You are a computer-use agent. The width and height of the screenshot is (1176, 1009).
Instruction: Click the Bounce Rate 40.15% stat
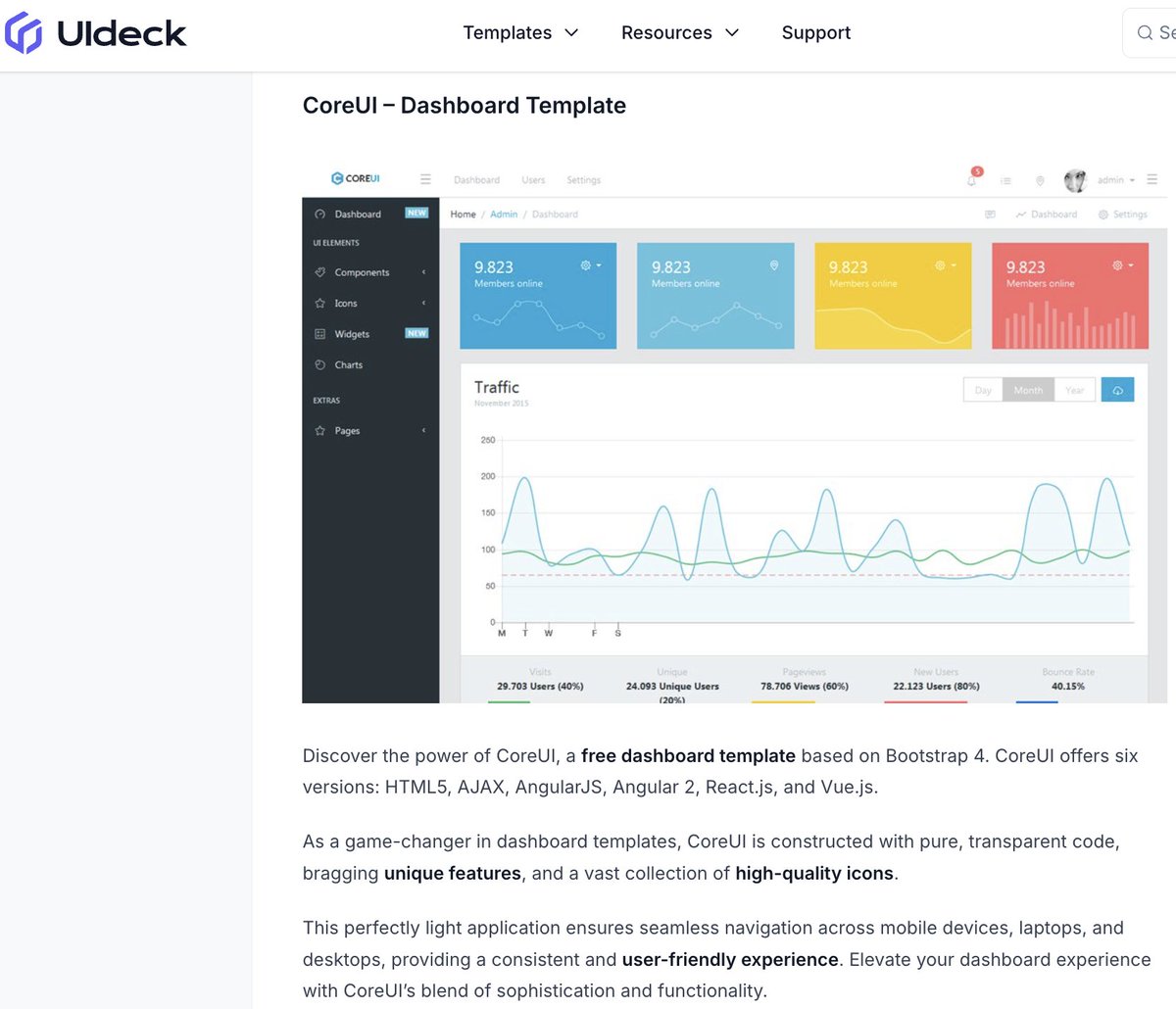point(1068,680)
